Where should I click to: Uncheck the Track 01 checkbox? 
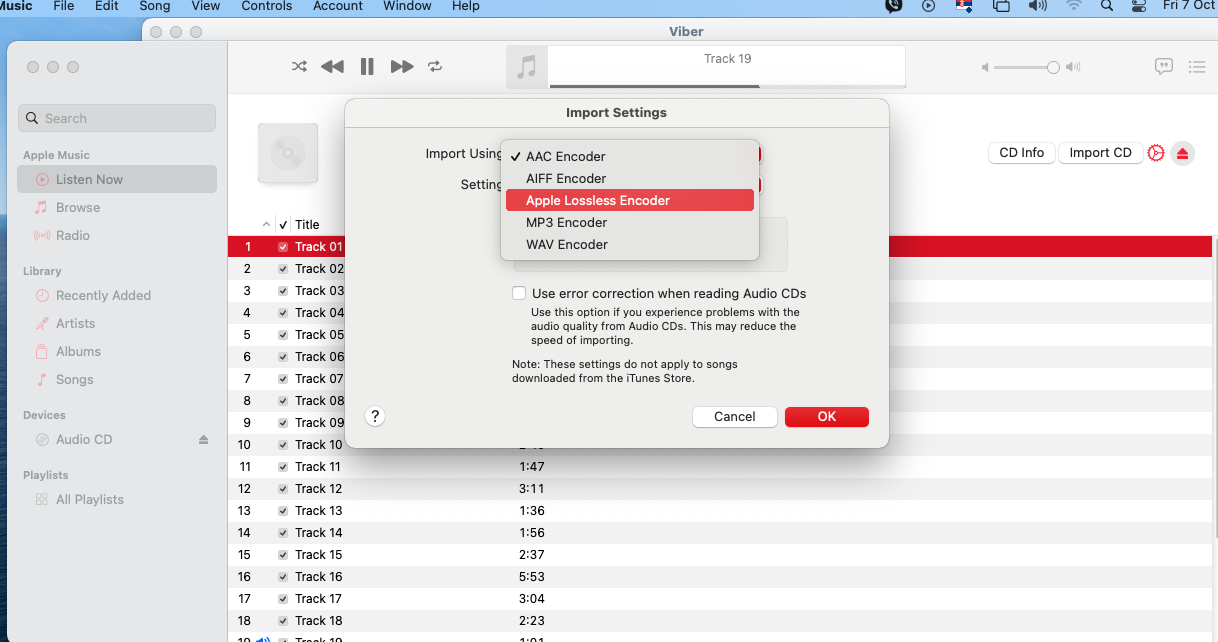coord(283,246)
